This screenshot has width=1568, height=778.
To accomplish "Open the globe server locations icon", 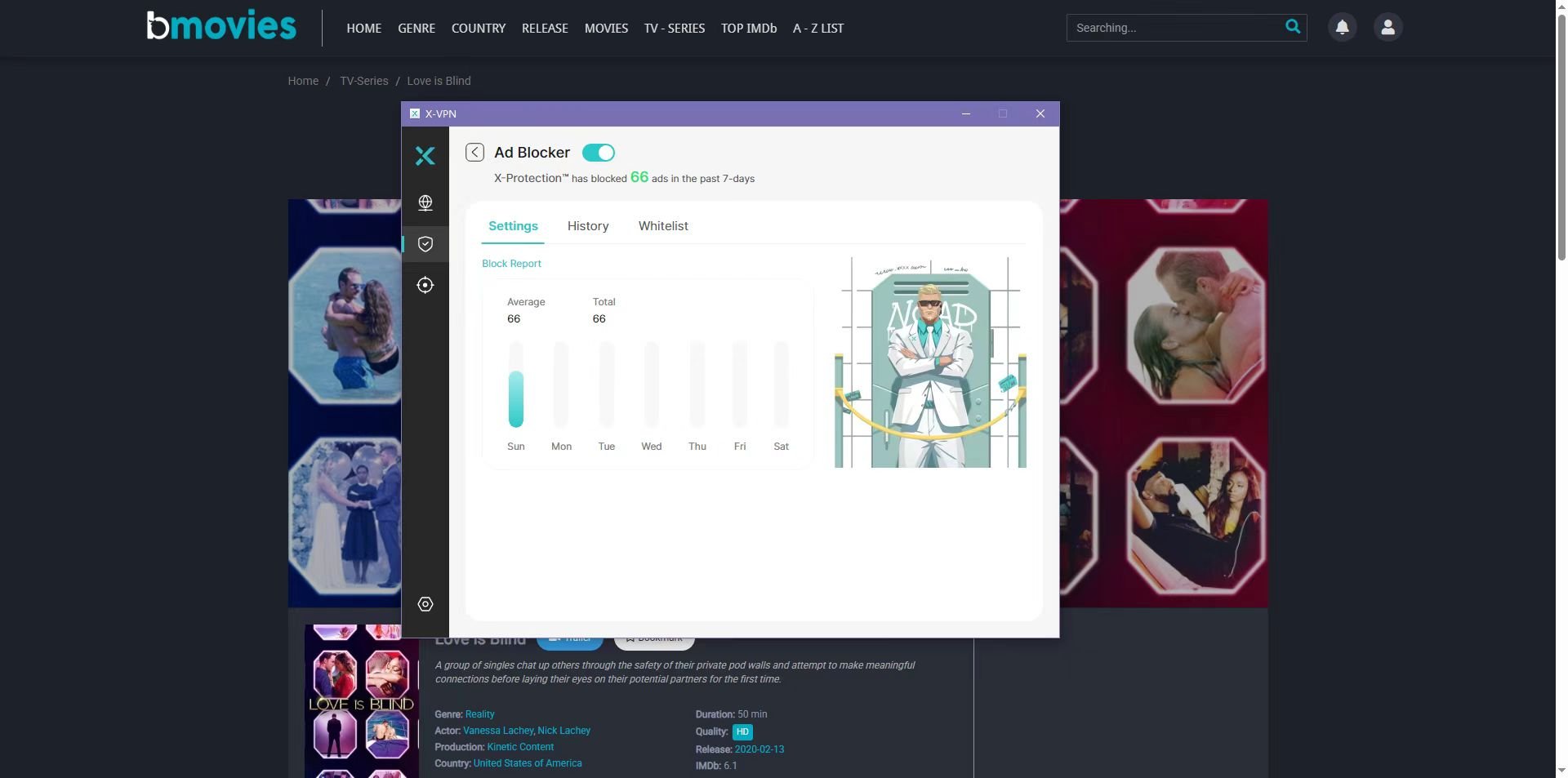I will [x=425, y=202].
